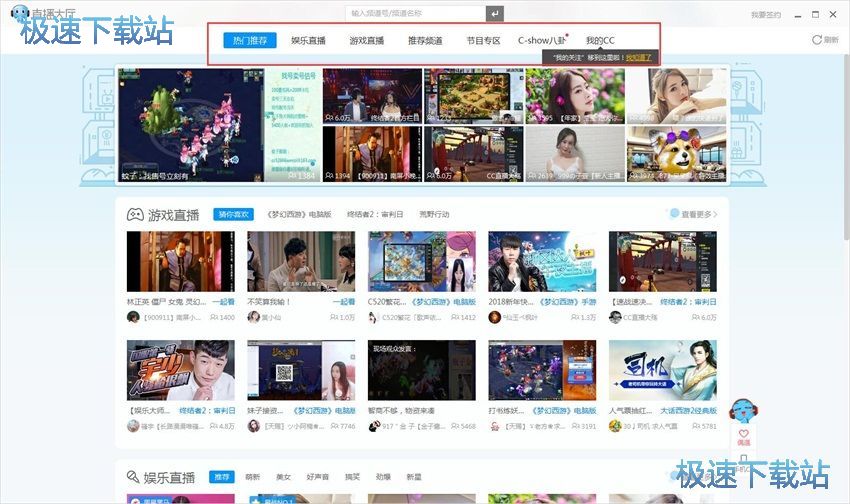Select the 推荐 entertainment filter
Screen dimensions: 850x504
pyautogui.click(x=222, y=477)
